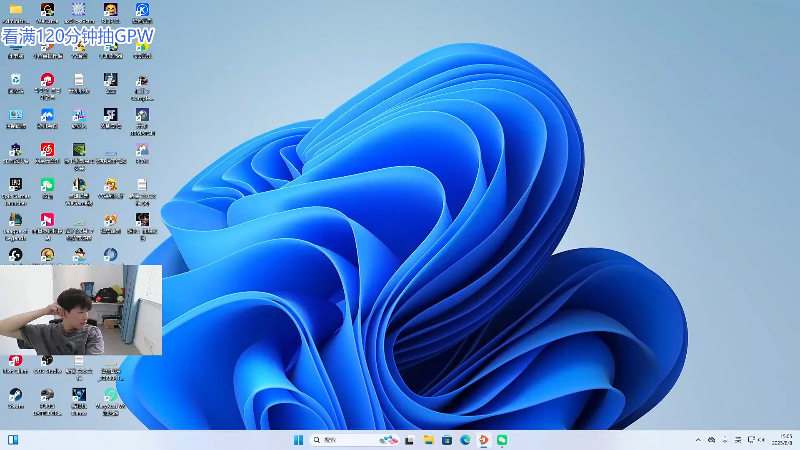
Task: Click the taskbar search box
Action: point(354,440)
